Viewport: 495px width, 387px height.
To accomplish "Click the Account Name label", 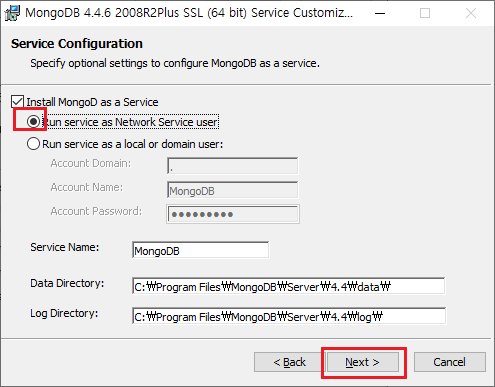I will pos(87,187).
